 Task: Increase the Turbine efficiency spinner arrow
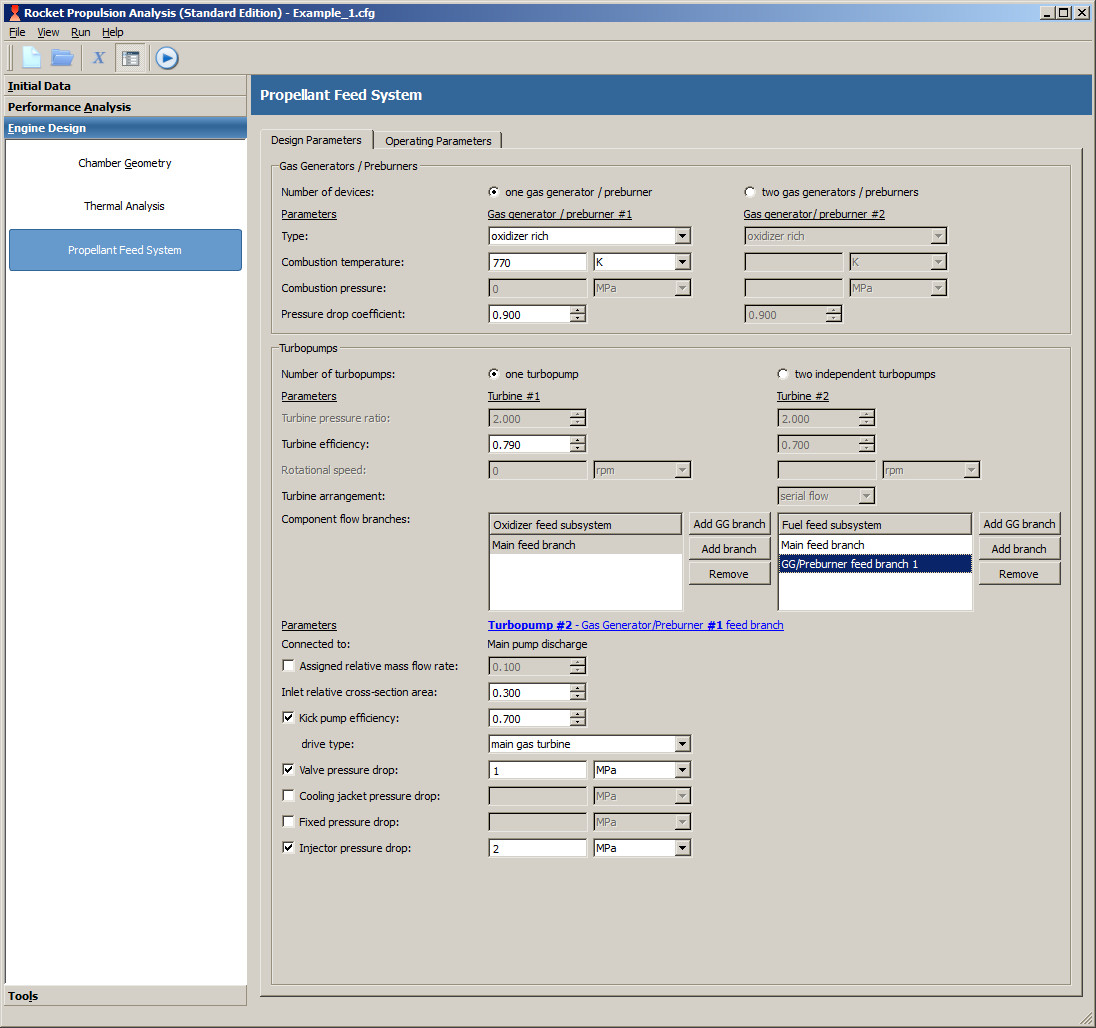coord(577,440)
